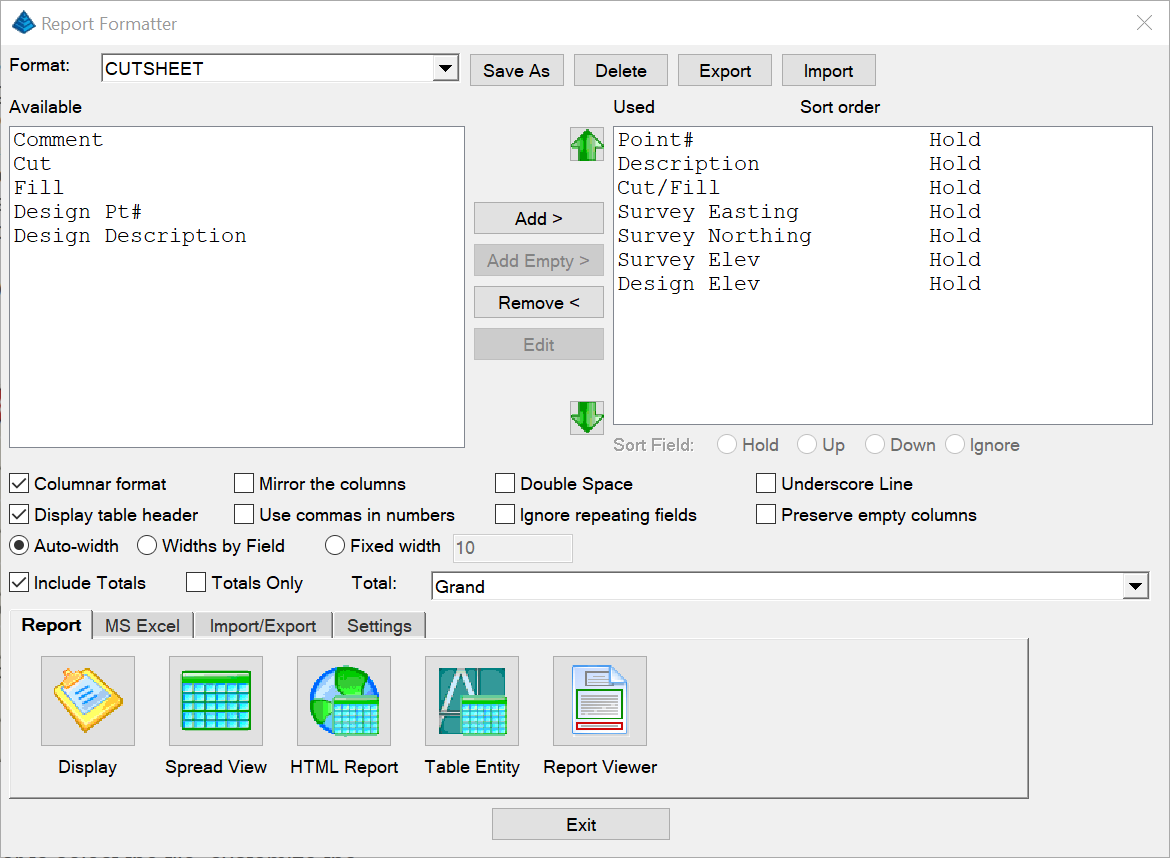Click the Add > button

[539, 219]
